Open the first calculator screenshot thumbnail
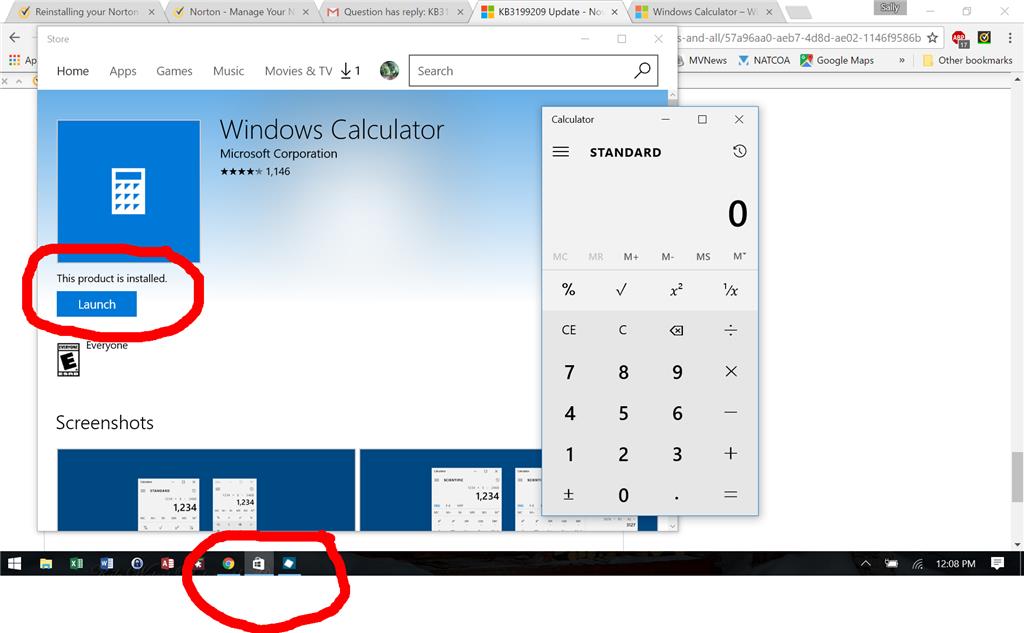This screenshot has height=633, width=1024. (x=206, y=490)
